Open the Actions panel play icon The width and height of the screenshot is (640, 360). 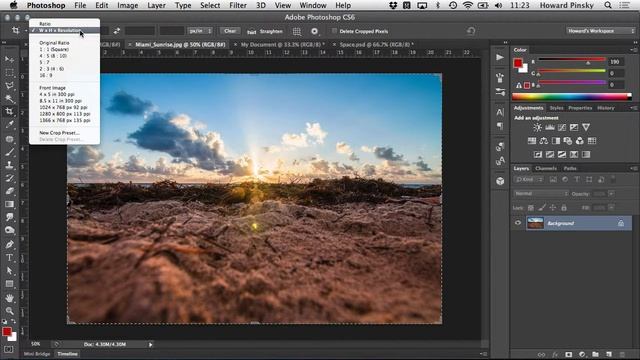pyautogui.click(x=500, y=57)
